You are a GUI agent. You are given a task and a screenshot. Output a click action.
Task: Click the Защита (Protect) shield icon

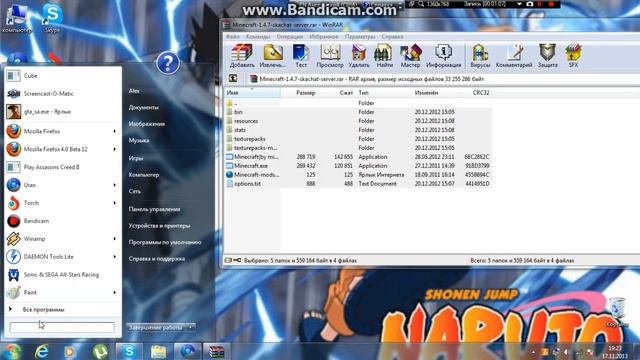click(x=547, y=56)
